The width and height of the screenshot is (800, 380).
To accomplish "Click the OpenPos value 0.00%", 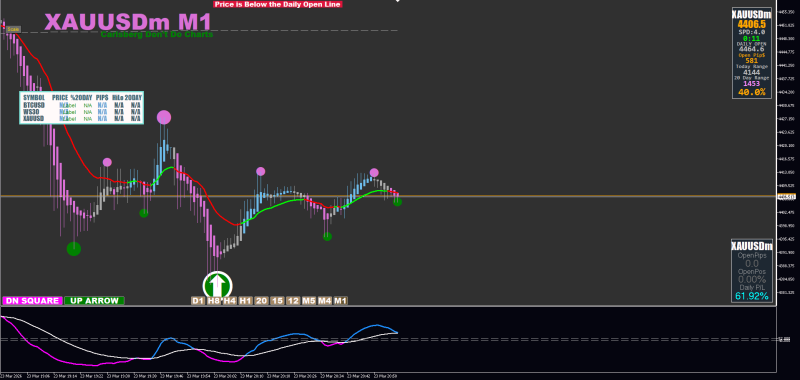I will tap(752, 280).
